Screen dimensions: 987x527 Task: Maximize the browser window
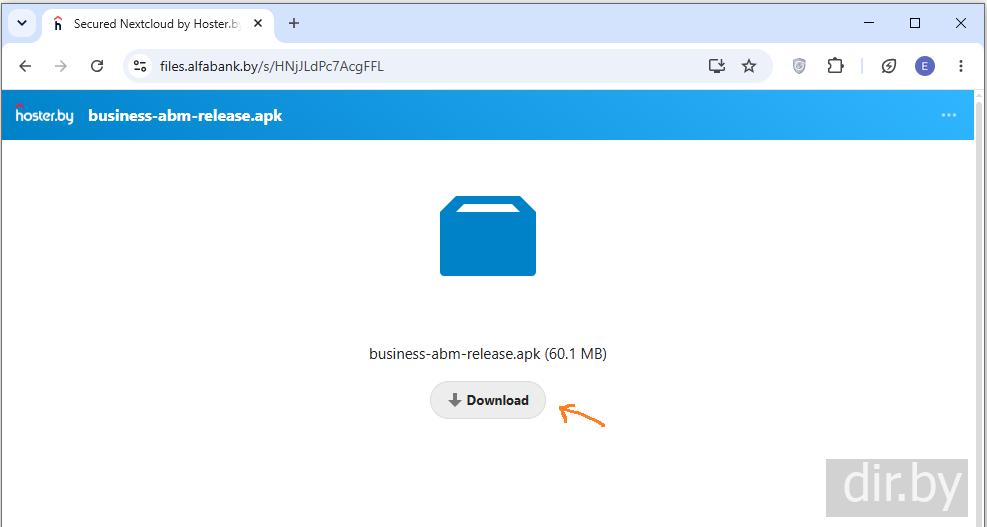(915, 23)
